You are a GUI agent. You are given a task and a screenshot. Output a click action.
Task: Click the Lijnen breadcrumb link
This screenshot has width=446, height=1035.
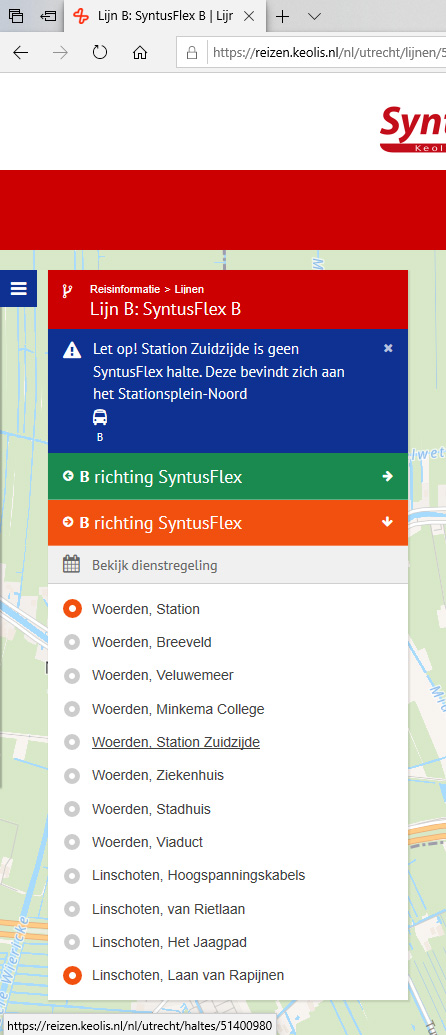189,289
